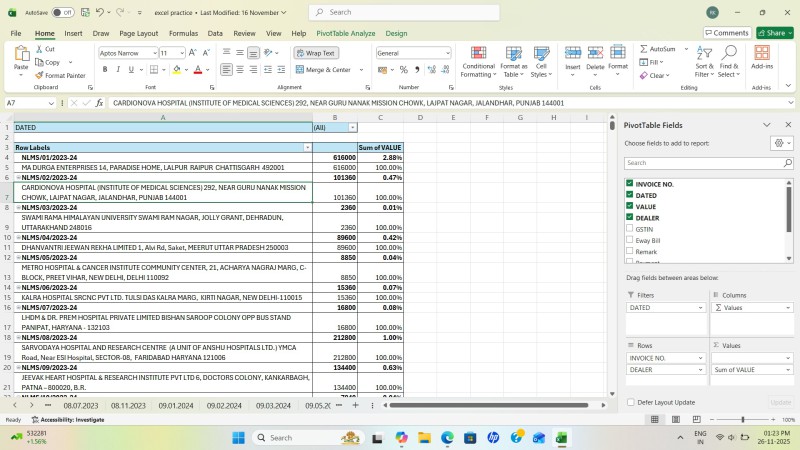This screenshot has width=800, height=450.
Task: Switch to the 09.01.2024 sheet tab
Action: coord(176,406)
